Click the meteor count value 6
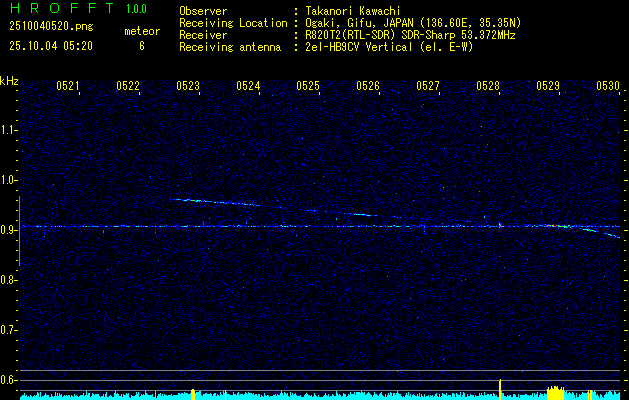The image size is (629, 400). click(141, 46)
